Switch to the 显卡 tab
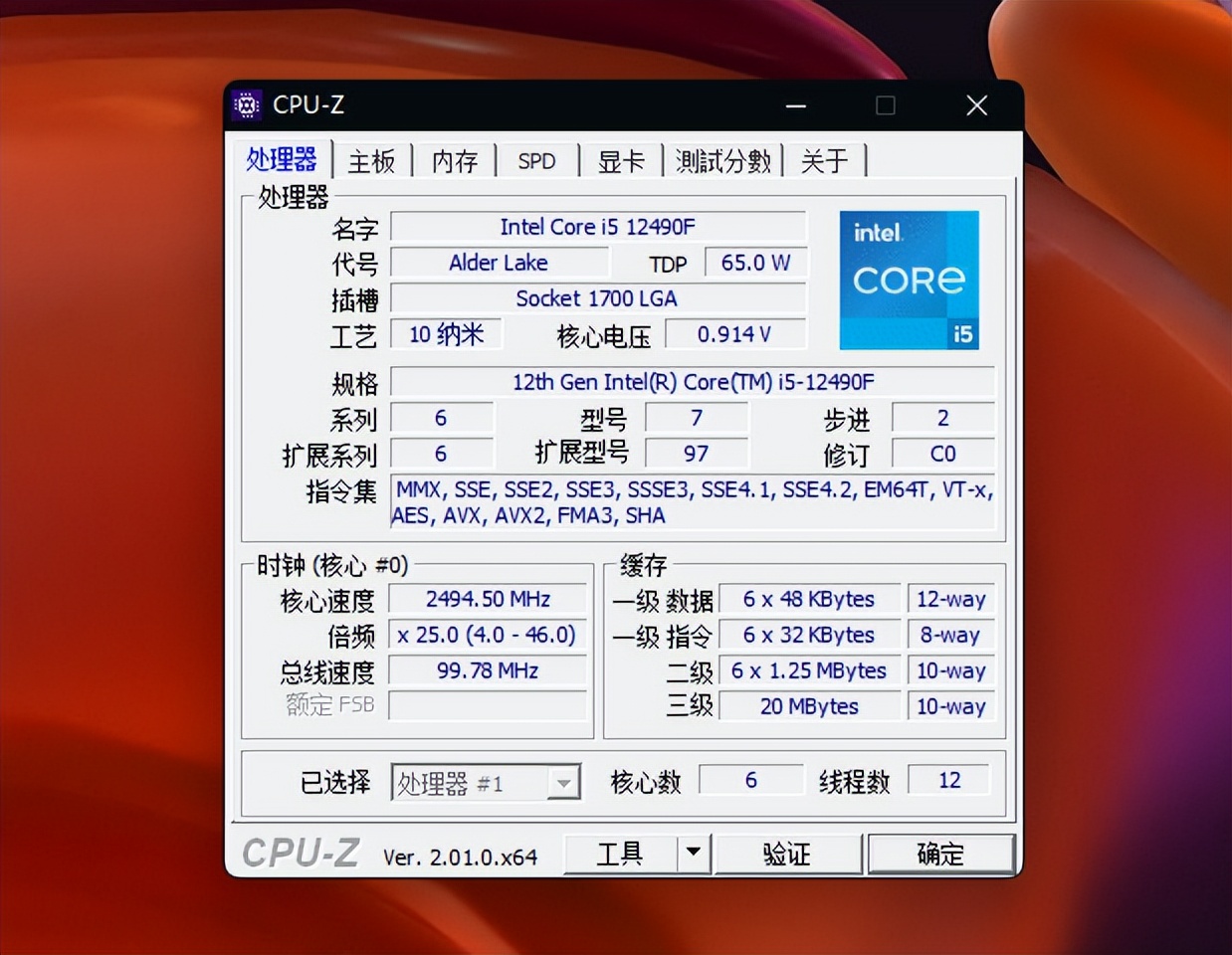This screenshot has width=1232, height=955. pyautogui.click(x=620, y=161)
